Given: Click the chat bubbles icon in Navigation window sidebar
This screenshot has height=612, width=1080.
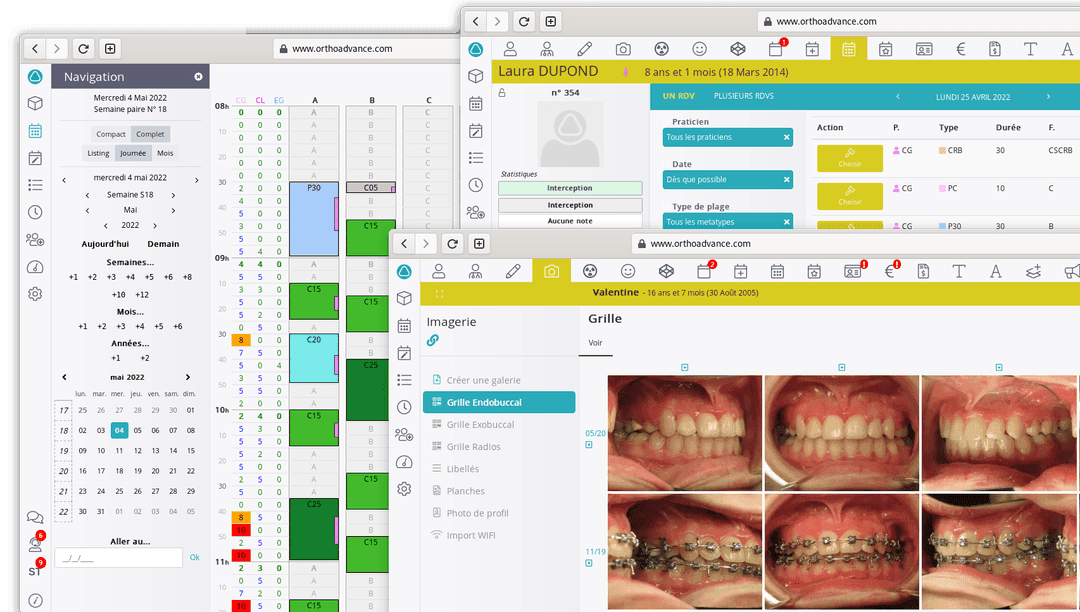Looking at the screenshot, I should (x=35, y=518).
